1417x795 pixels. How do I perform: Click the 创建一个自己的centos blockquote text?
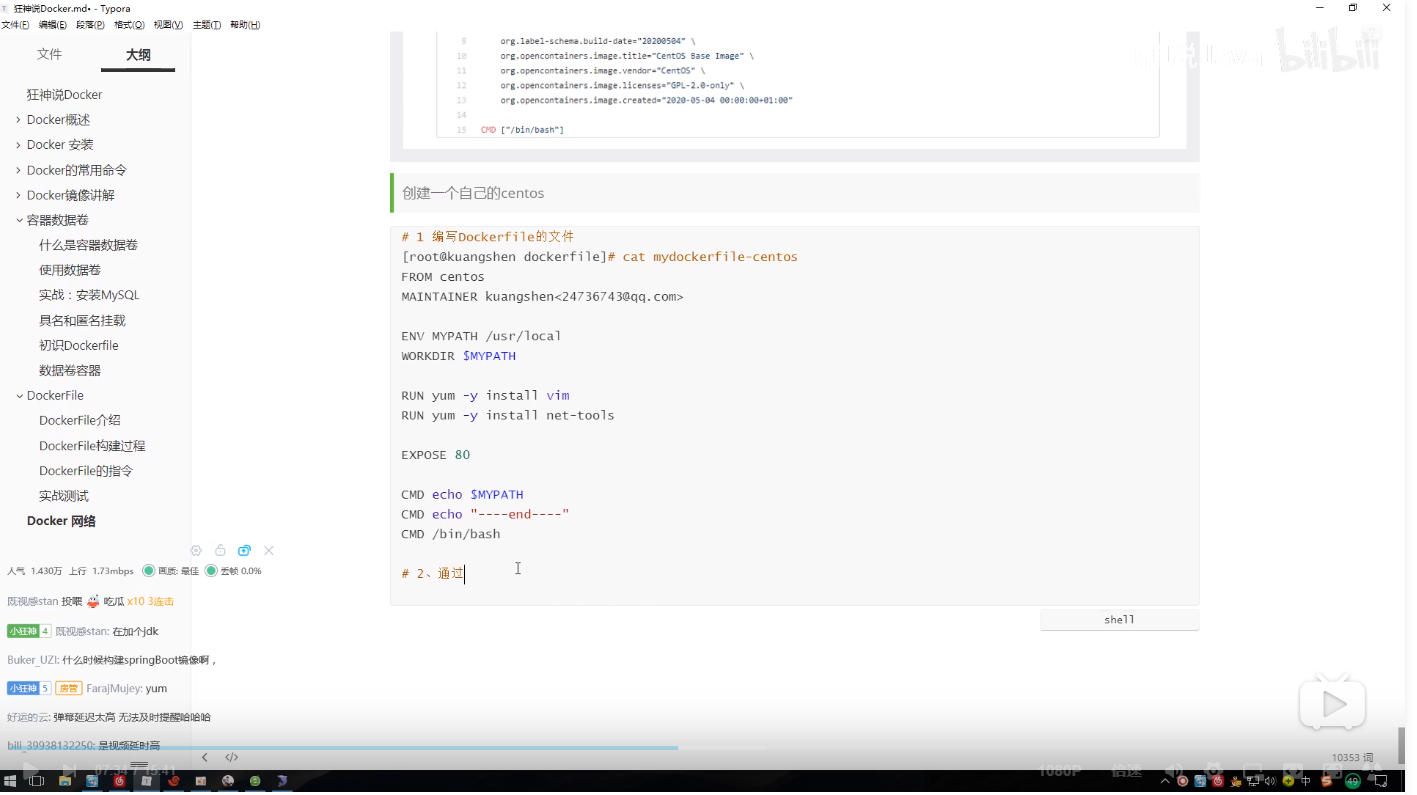[x=473, y=193]
